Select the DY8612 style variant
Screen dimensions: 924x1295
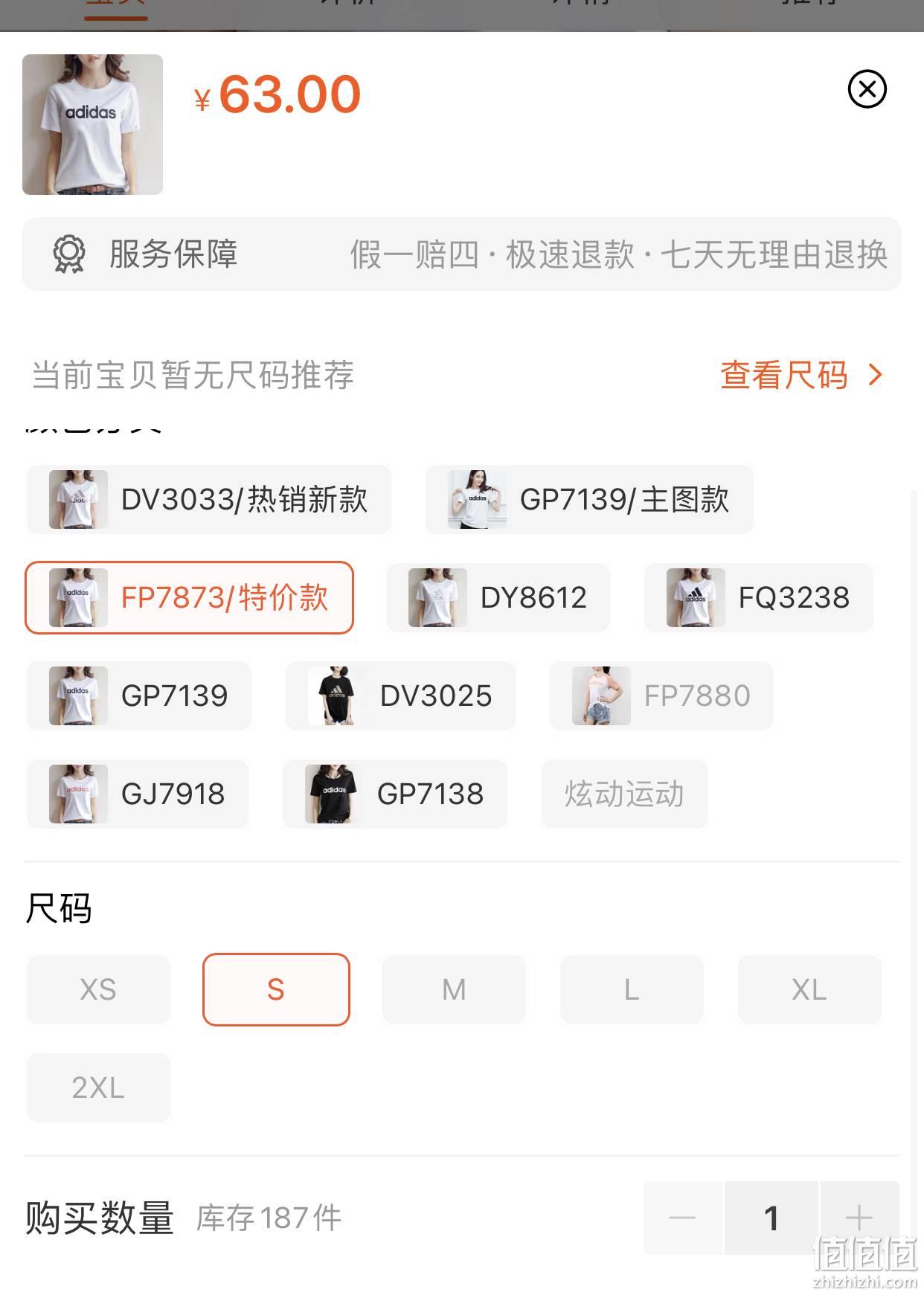[x=498, y=597]
